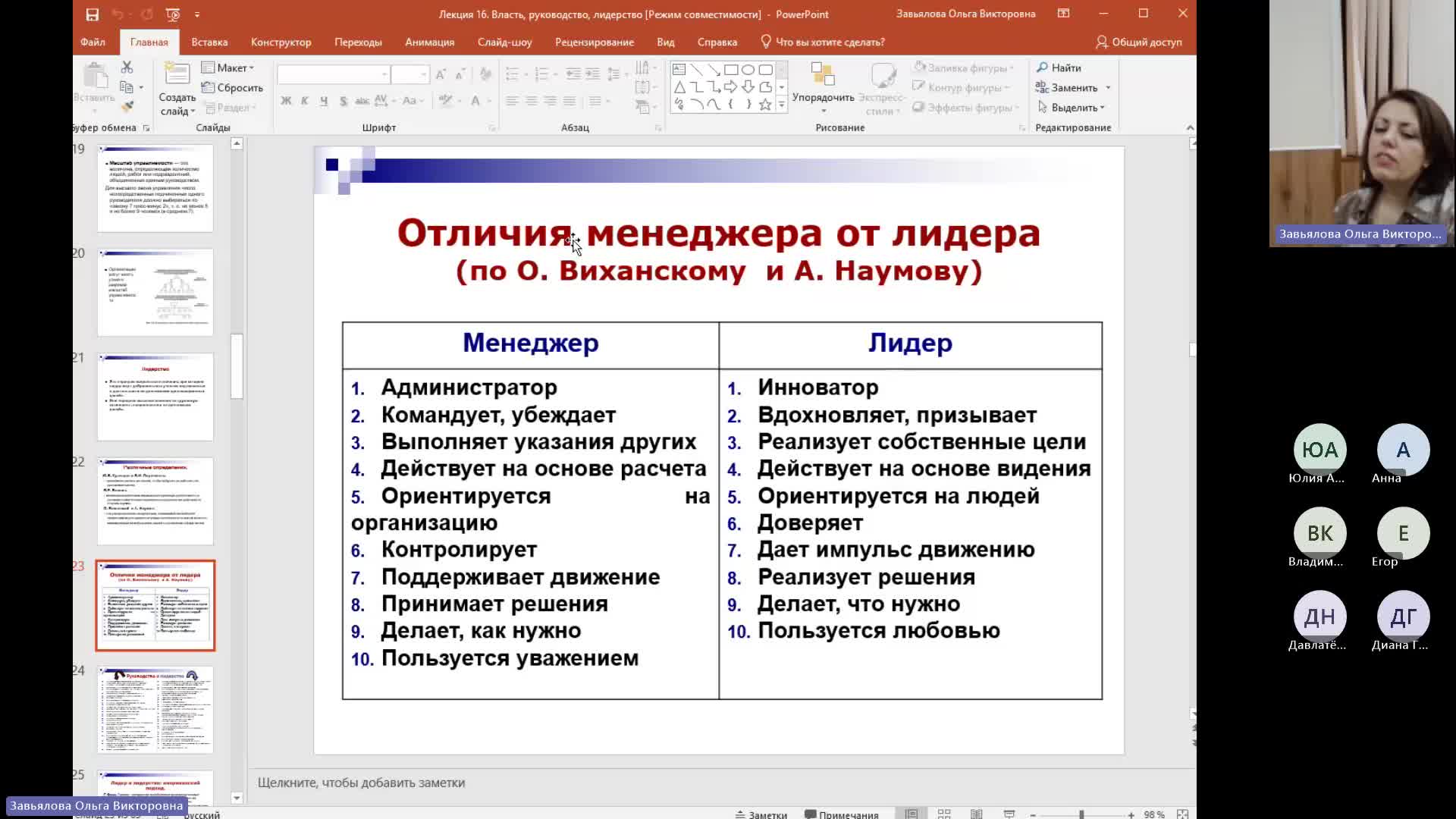This screenshot has width=1456, height=819.
Task: Open the Макет layout dropdown
Action: (x=228, y=67)
